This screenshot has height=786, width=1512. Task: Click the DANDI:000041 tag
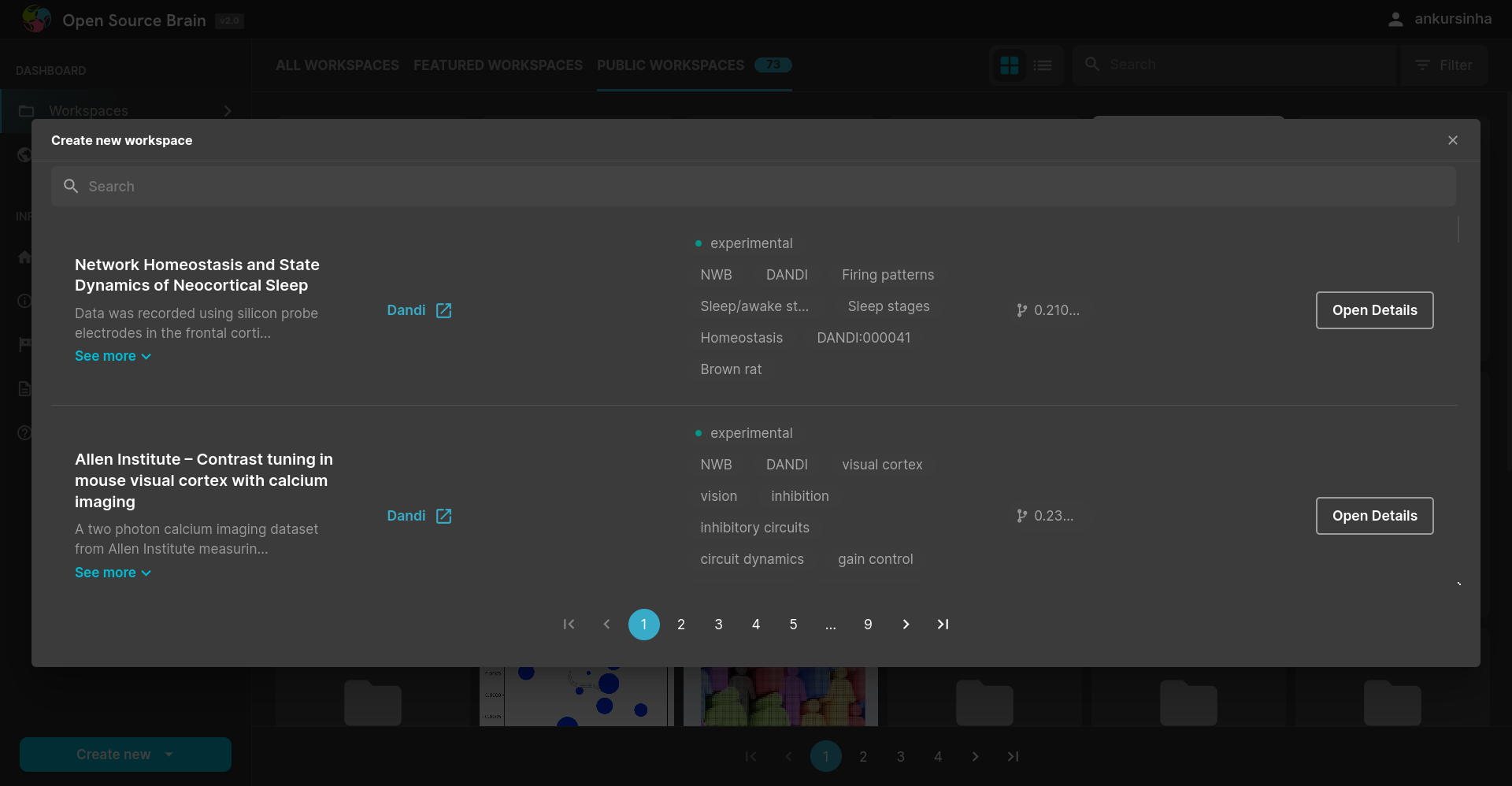pyautogui.click(x=864, y=338)
